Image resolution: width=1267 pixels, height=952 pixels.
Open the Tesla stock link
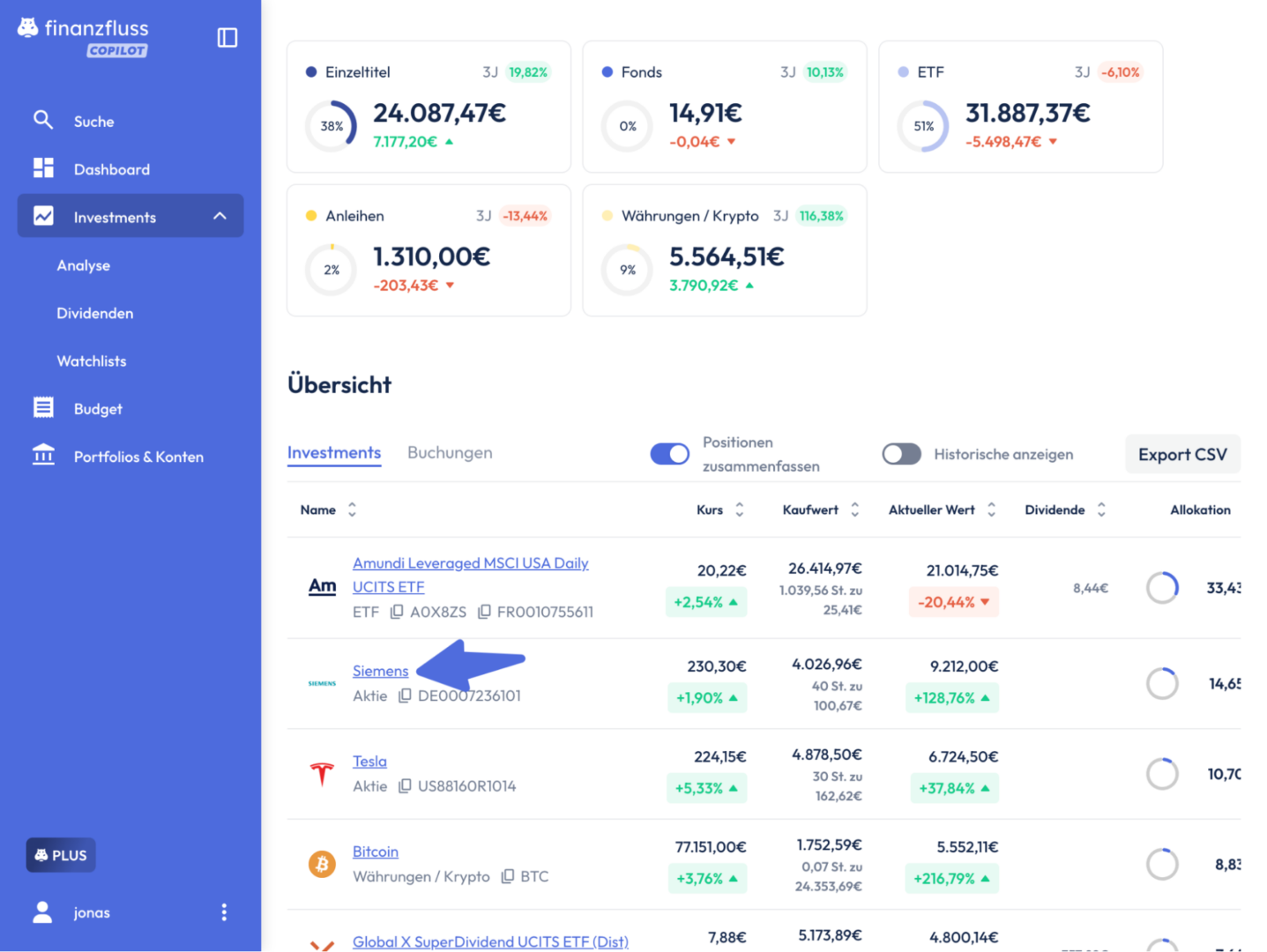(x=369, y=761)
